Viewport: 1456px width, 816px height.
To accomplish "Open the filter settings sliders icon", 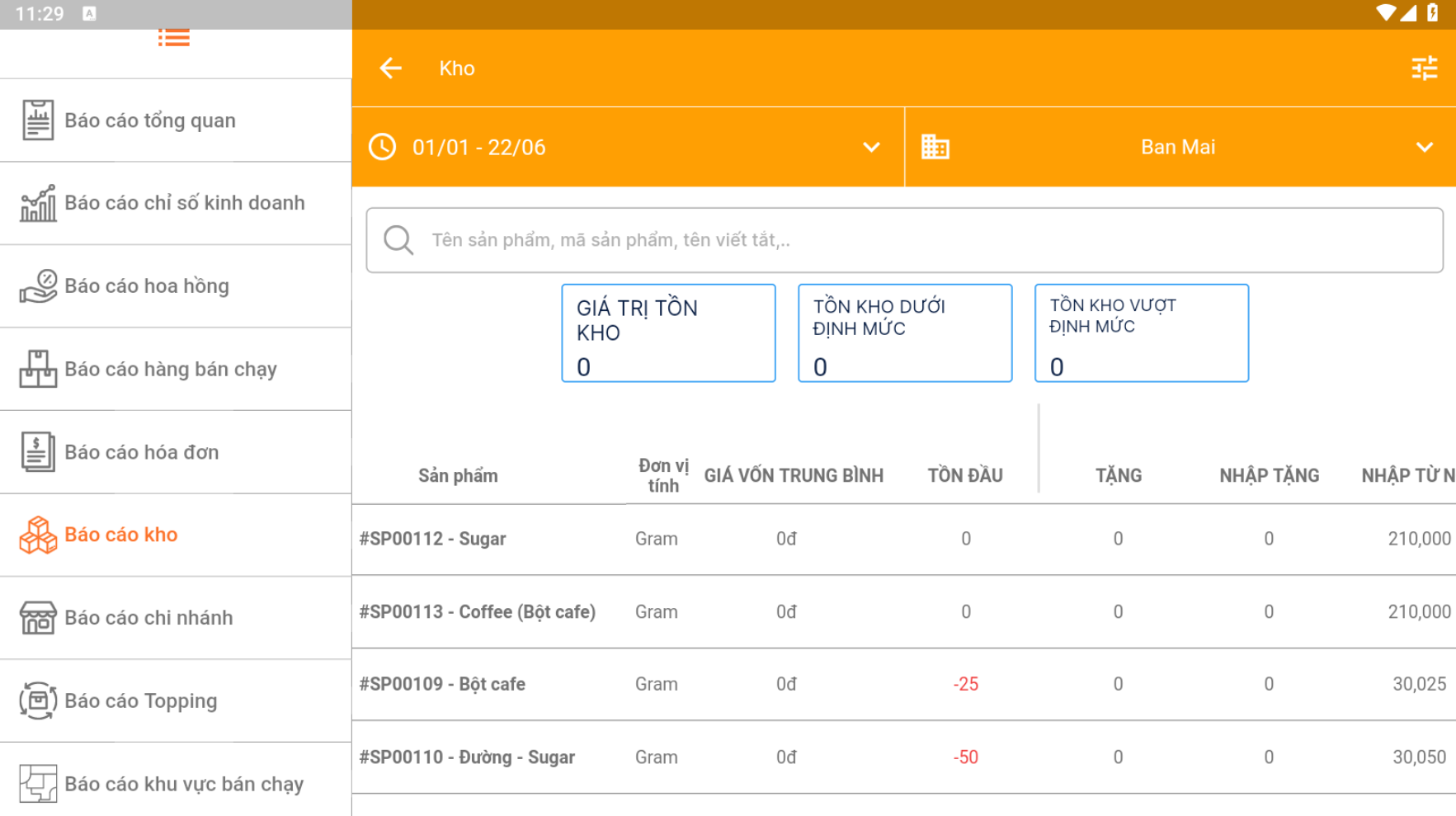I will click(1424, 68).
